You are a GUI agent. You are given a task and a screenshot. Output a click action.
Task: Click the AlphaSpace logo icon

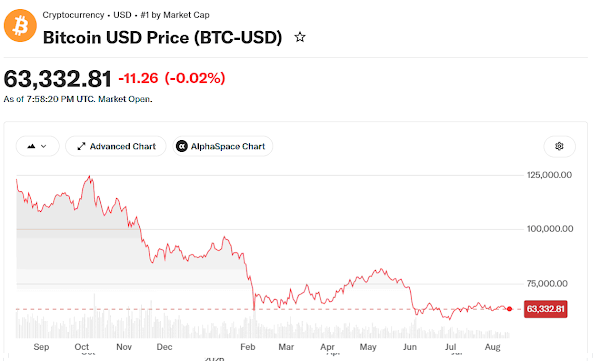pos(182,146)
